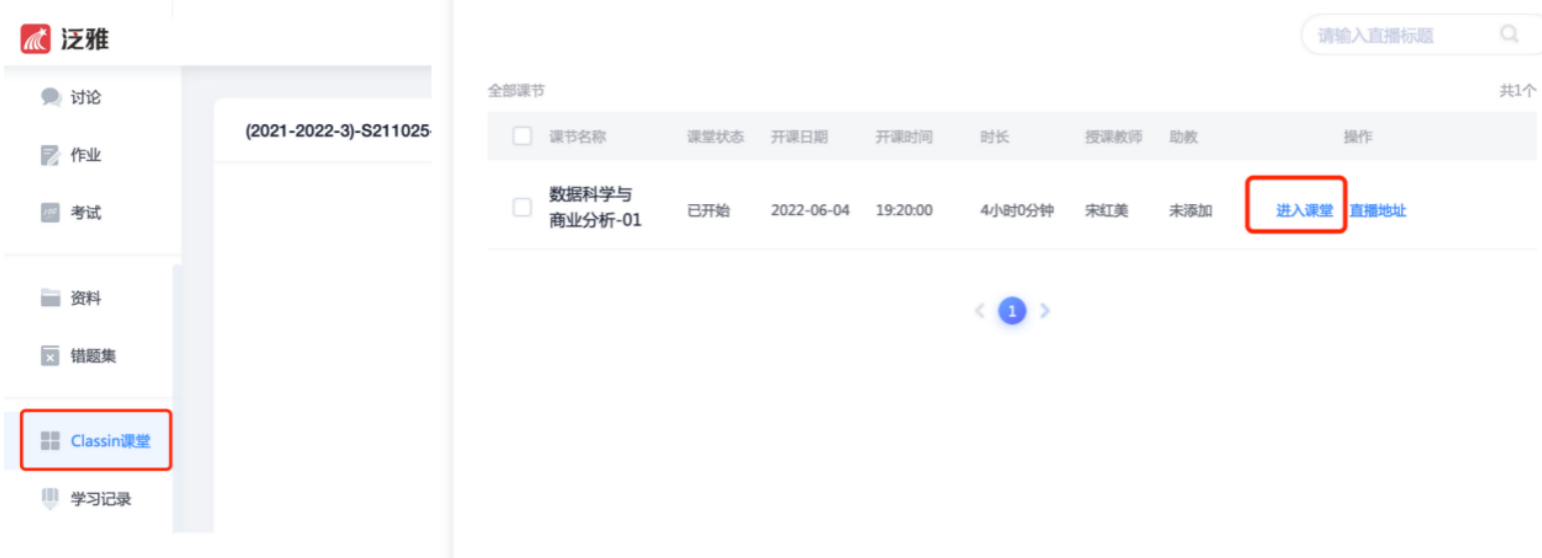The width and height of the screenshot is (1542, 558).
Task: Click the Classin课堂 grid icon
Action: [50, 440]
